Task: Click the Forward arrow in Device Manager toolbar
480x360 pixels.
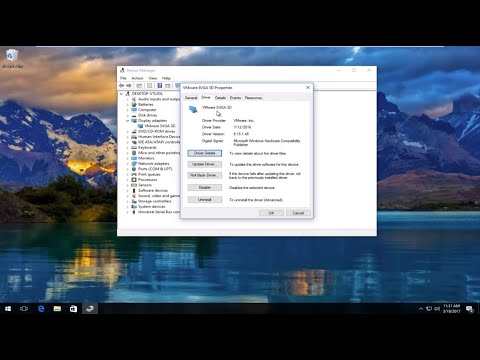Action: coord(129,86)
